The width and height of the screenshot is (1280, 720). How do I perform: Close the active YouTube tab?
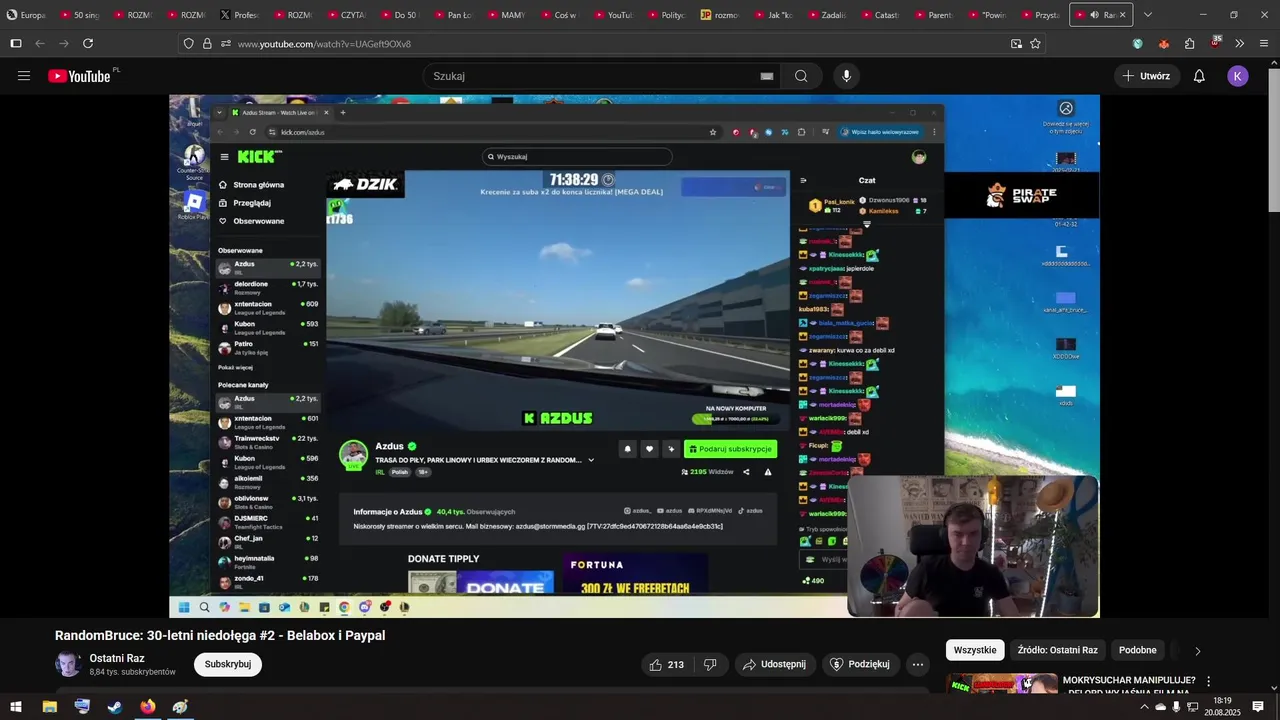[x=1122, y=15]
